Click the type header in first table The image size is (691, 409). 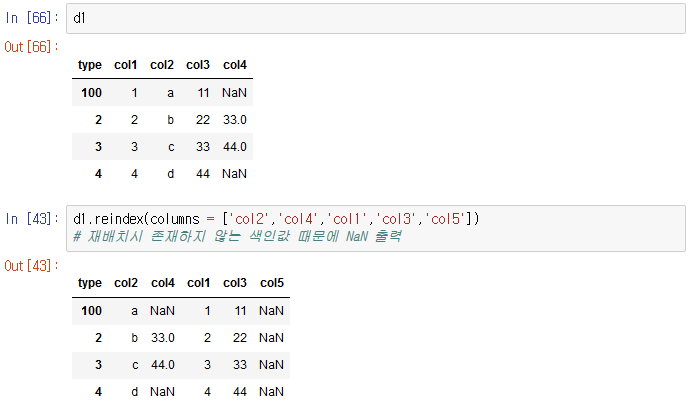click(x=90, y=65)
